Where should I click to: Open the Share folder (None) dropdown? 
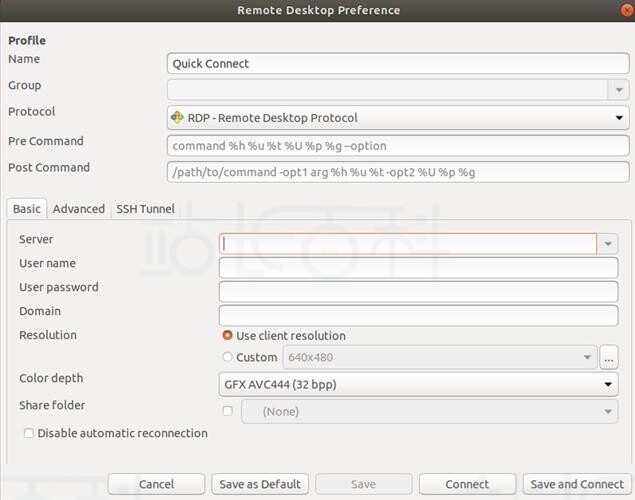point(430,411)
